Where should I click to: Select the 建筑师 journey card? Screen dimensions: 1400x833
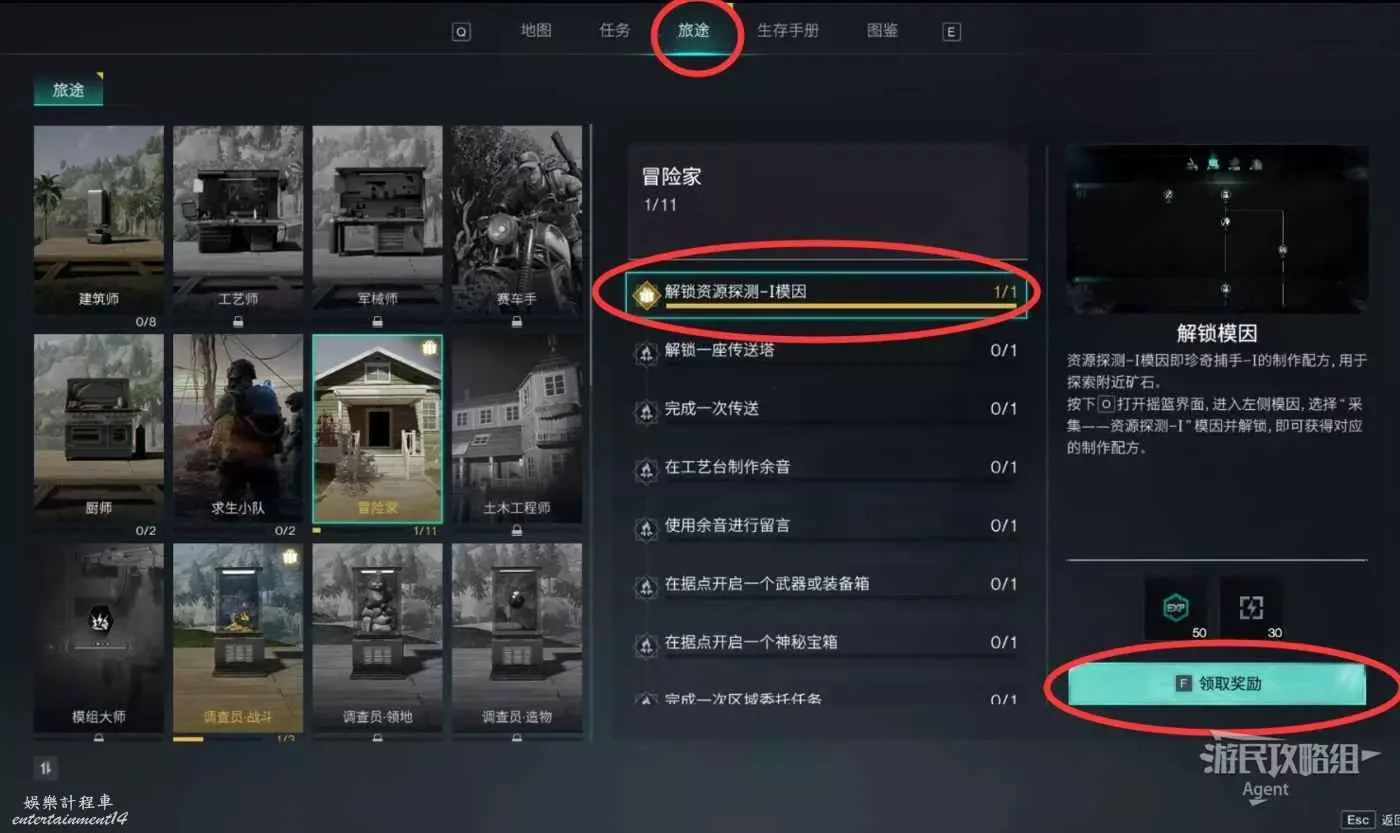point(98,220)
